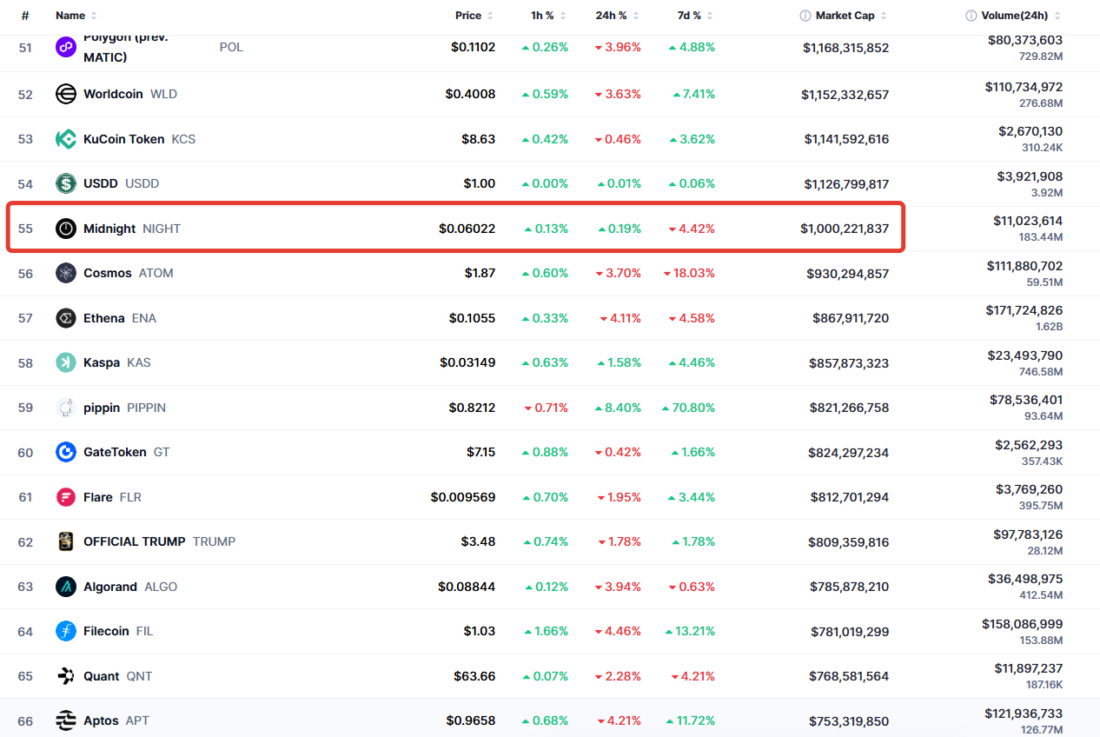Click the Volume(24h) info icon
Viewport: 1100px width, 737px height.
pos(971,15)
